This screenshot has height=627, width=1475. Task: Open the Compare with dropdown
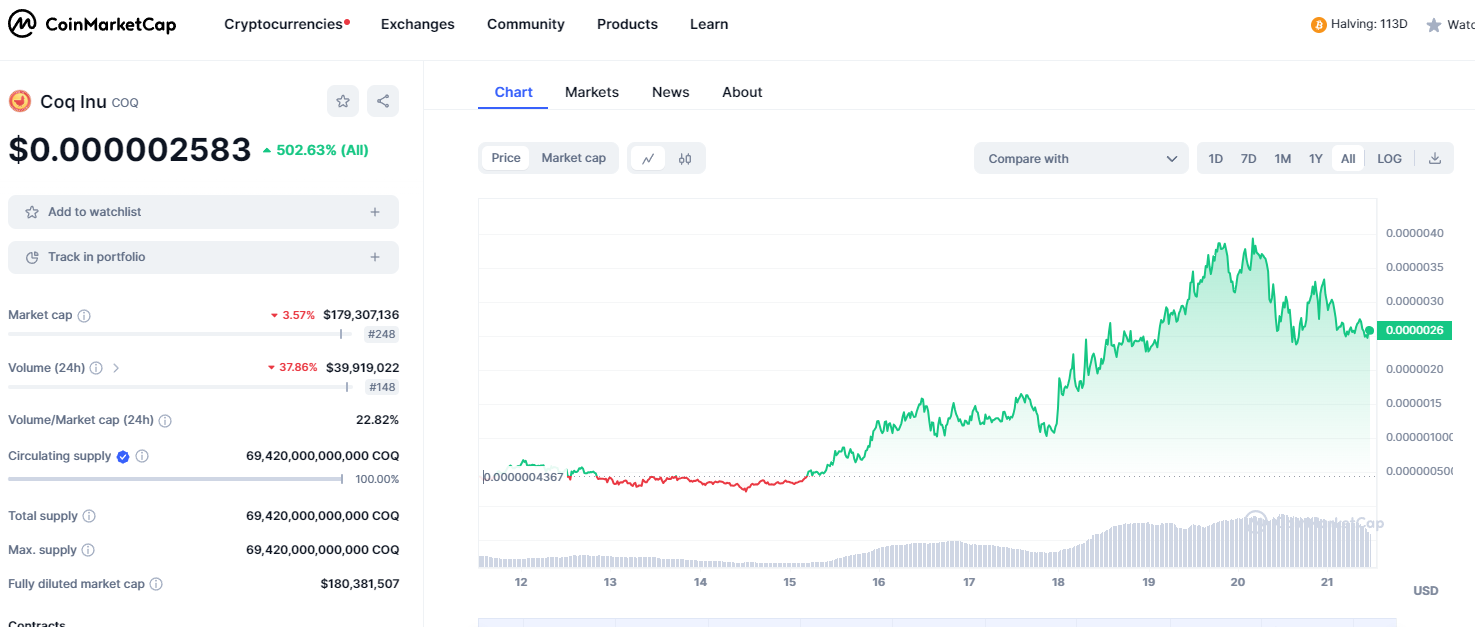click(1081, 158)
